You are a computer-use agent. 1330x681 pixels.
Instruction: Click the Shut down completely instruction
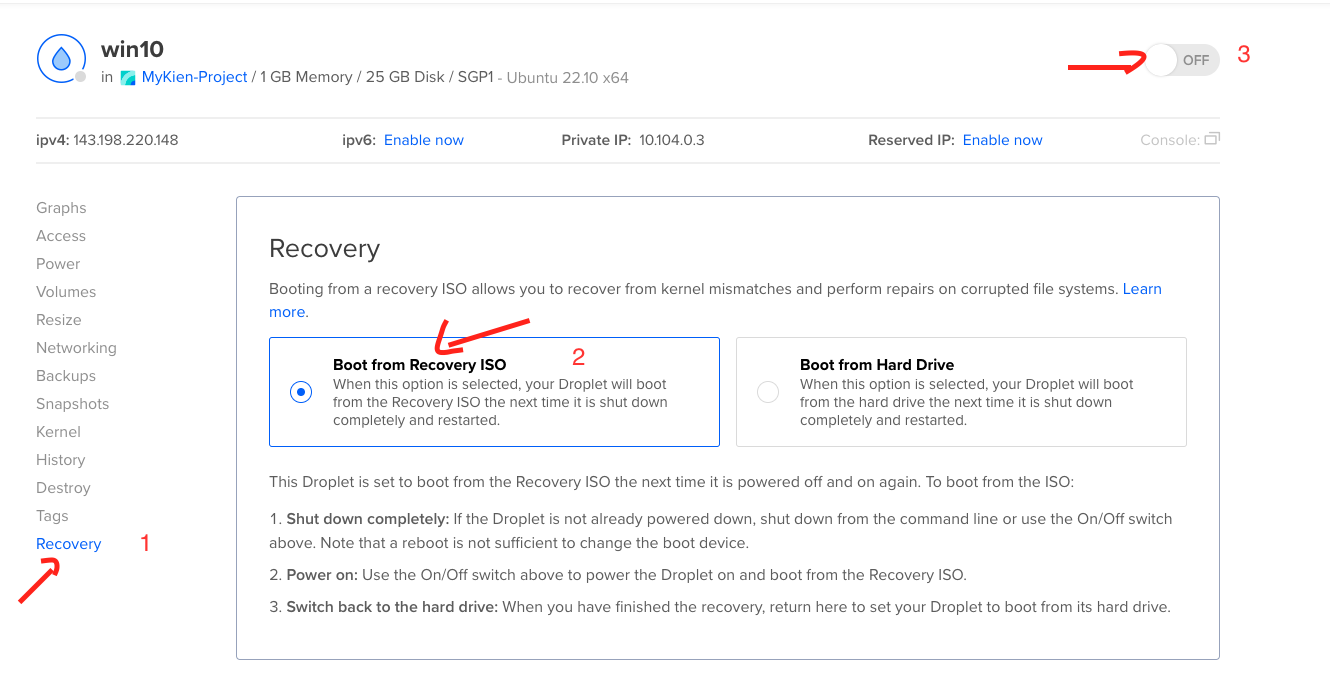pos(720,531)
